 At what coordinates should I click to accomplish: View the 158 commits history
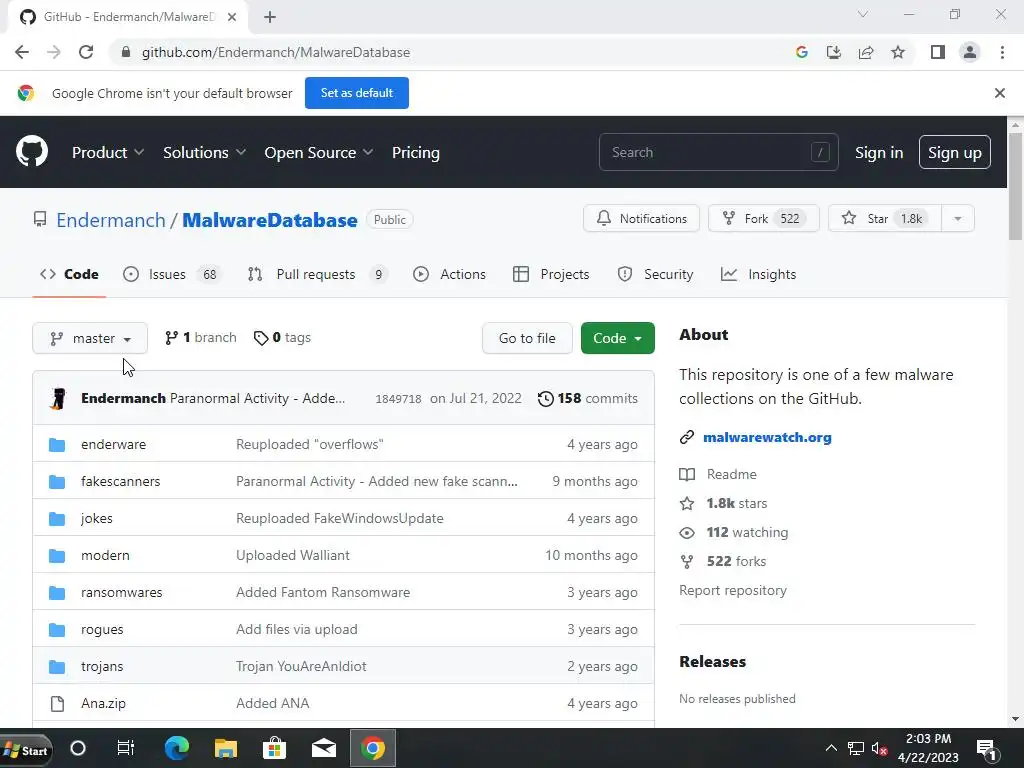(588, 398)
